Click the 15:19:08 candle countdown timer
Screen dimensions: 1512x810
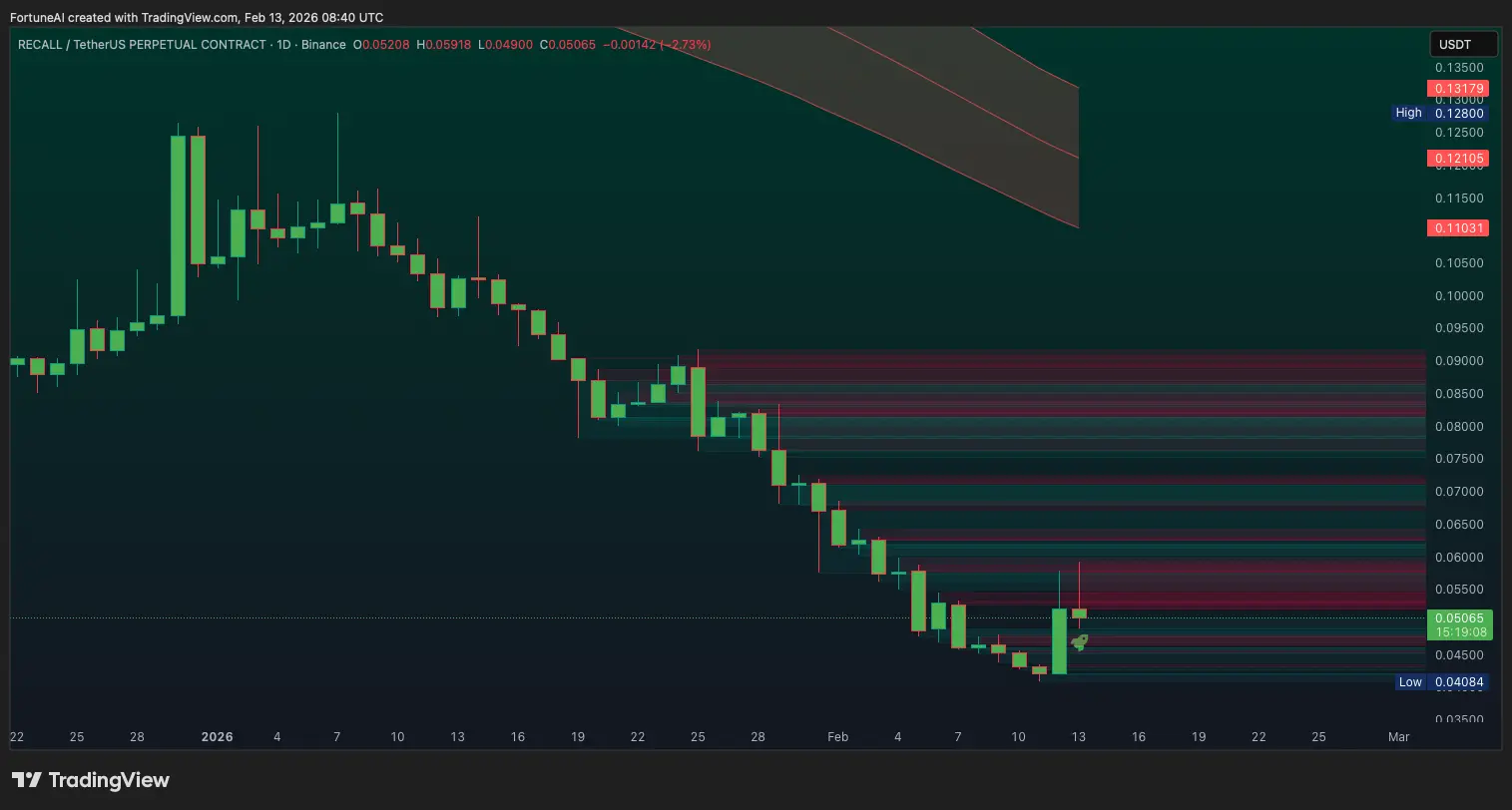pos(1459,632)
